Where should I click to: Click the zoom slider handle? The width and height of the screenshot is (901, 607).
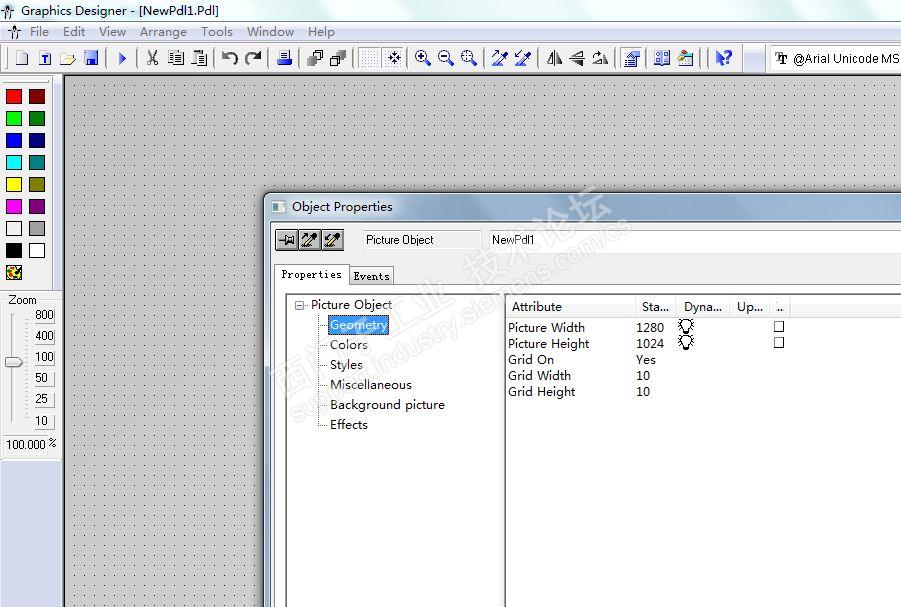pos(13,362)
